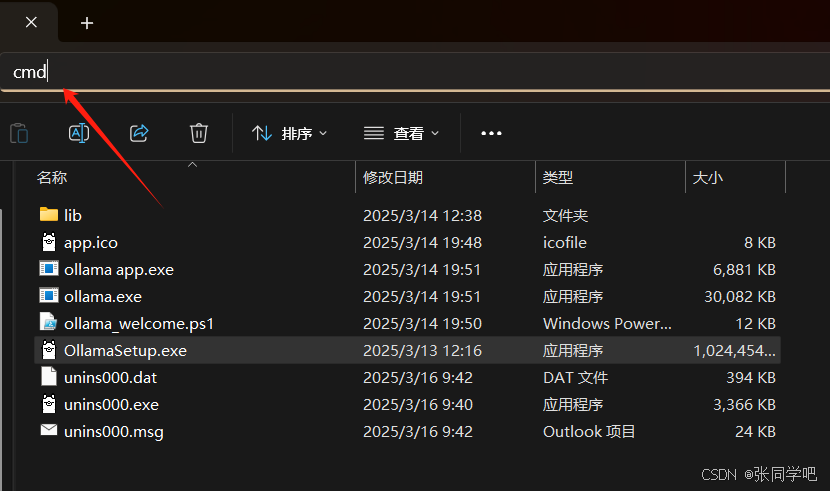Select the ollama_welcome.ps1 file name

coord(139,324)
